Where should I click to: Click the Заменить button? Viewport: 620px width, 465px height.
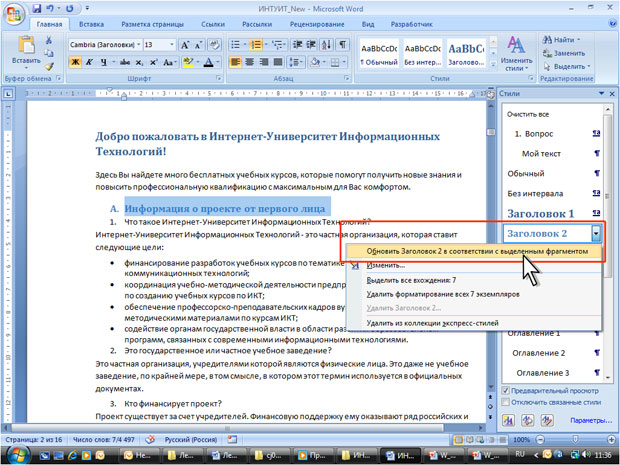pyautogui.click(x=564, y=53)
